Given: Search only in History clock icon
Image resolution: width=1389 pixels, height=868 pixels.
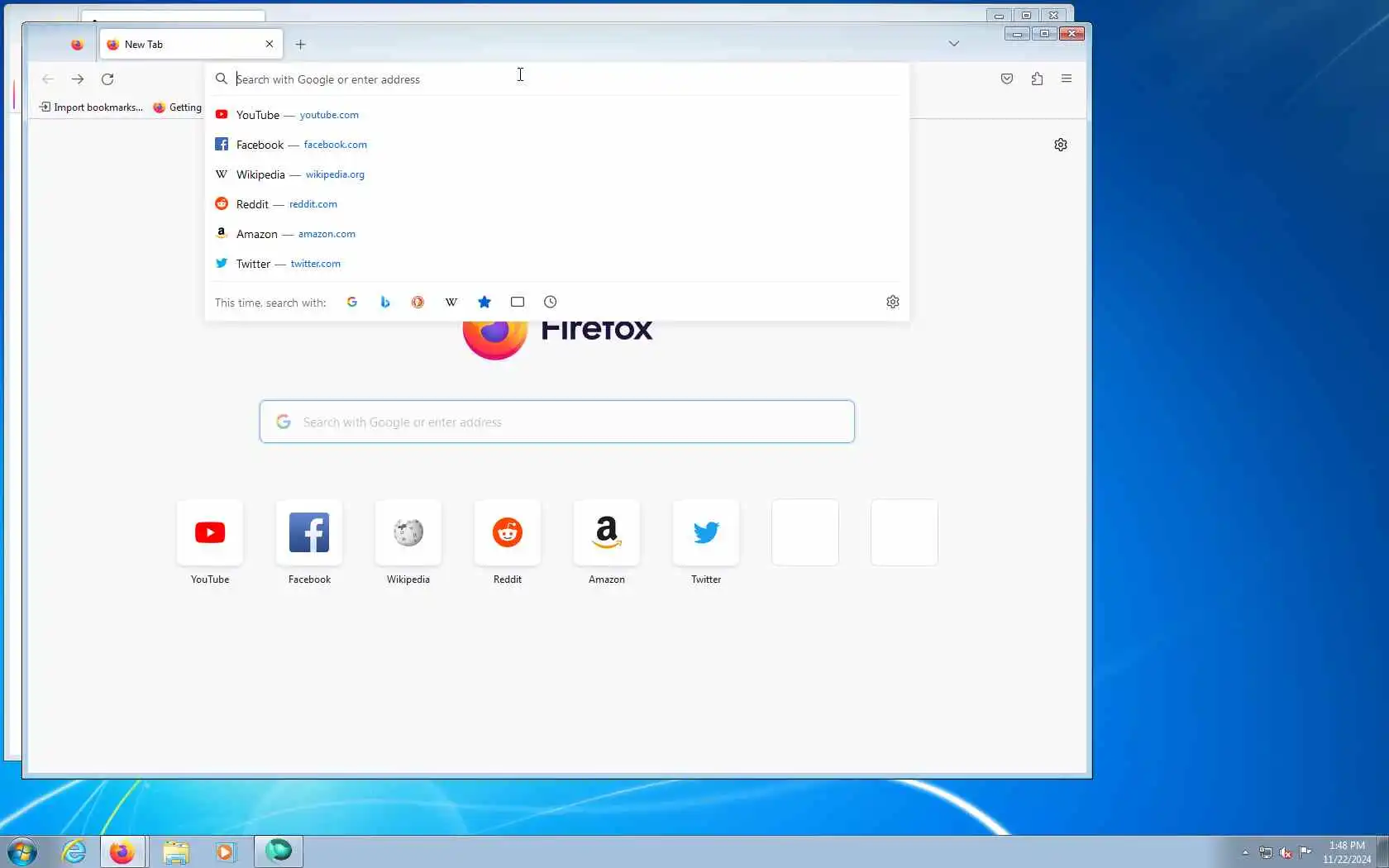Looking at the screenshot, I should pos(551,303).
